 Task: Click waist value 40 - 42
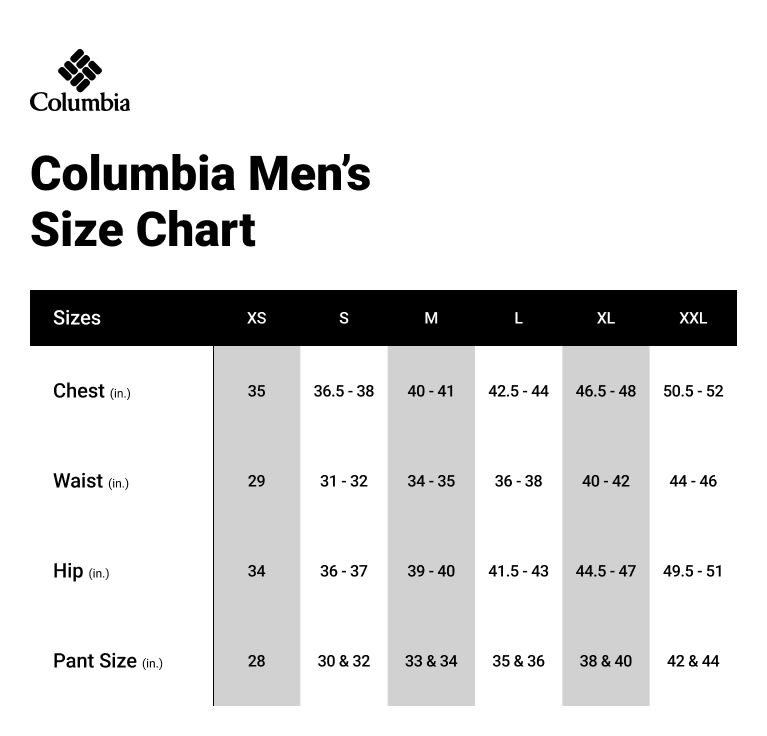coord(606,481)
